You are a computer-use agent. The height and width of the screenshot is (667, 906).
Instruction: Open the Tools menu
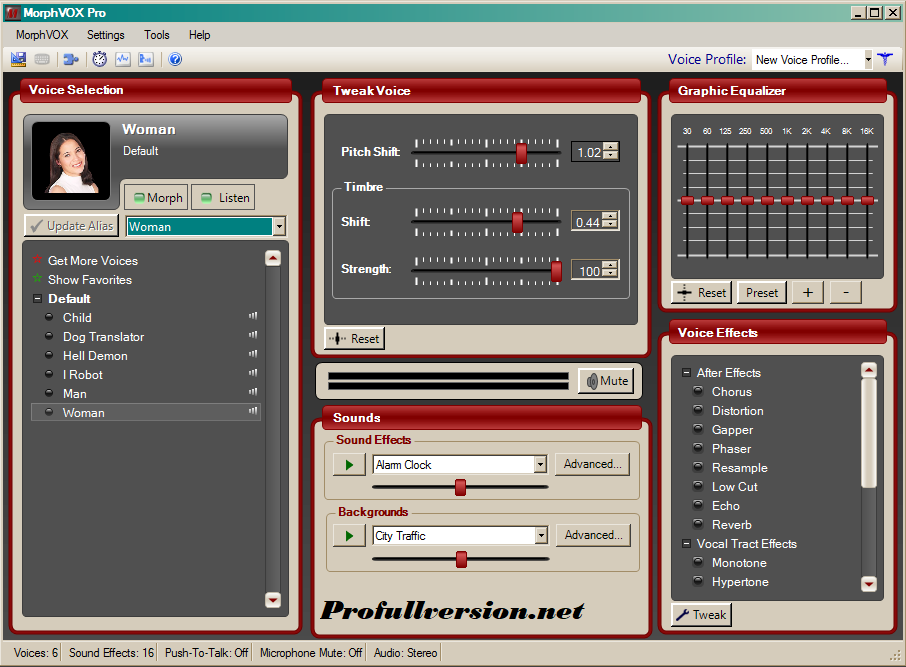coord(156,34)
